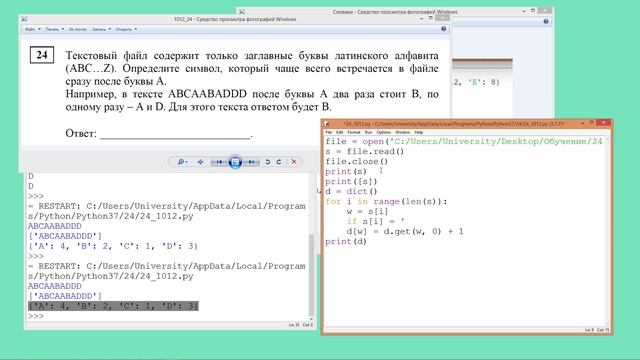Click the line 'for i in range(len(s)):'
This screenshot has height=360, width=640.
point(386,202)
